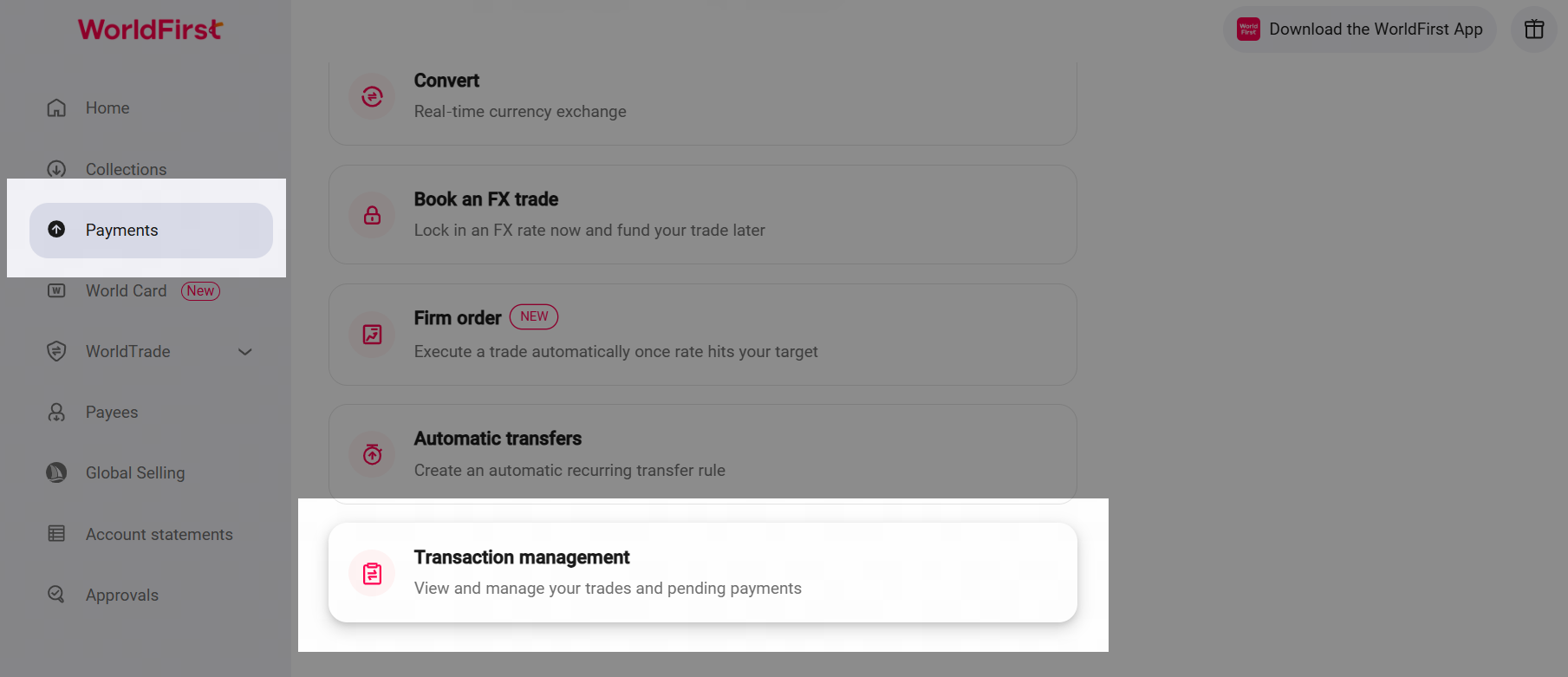
Task: Open Account statements page
Action: point(159,534)
